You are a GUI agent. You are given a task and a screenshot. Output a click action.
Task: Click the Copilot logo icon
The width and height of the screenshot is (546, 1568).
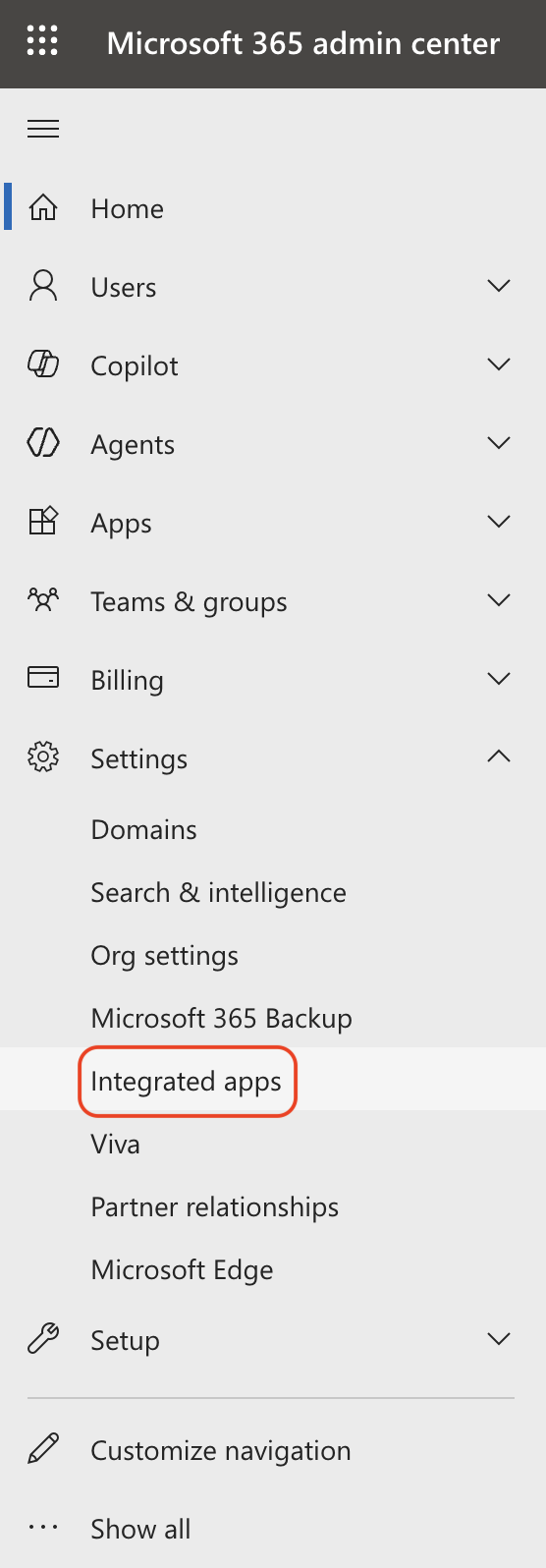pyautogui.click(x=43, y=365)
